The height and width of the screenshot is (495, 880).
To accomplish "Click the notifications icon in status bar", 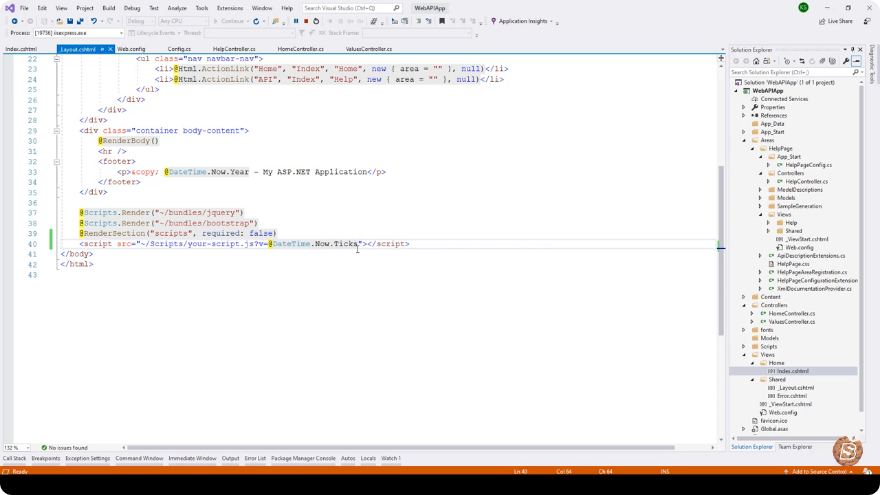I will pyautogui.click(x=868, y=471).
